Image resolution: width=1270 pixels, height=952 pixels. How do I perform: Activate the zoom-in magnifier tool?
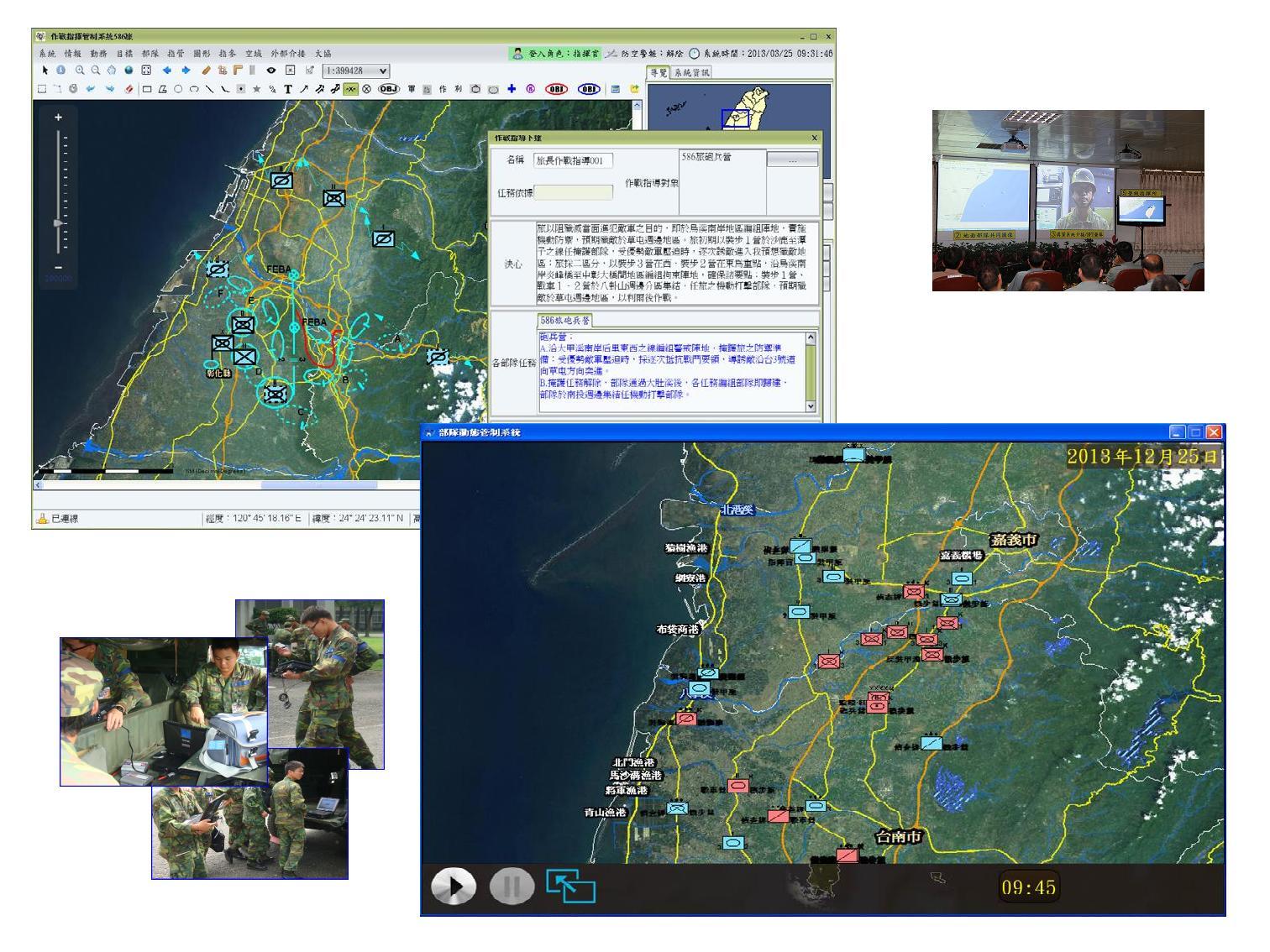[80, 71]
